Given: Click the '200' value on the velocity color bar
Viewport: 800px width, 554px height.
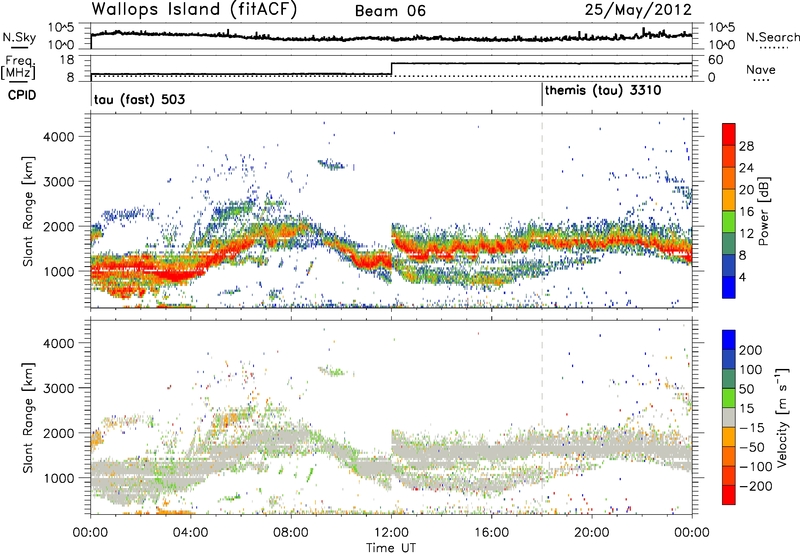Looking at the screenshot, I should 751,350.
